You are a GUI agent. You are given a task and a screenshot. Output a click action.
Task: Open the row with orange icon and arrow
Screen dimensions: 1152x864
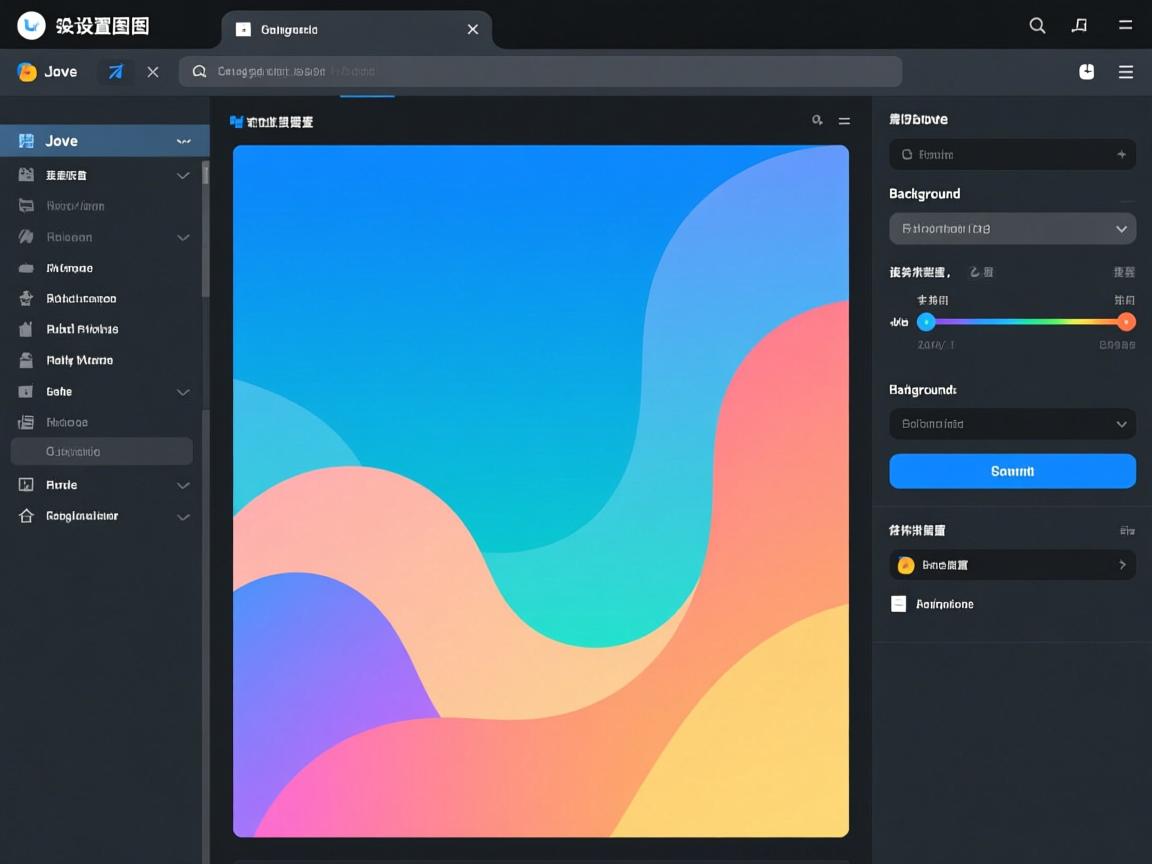tap(1012, 565)
